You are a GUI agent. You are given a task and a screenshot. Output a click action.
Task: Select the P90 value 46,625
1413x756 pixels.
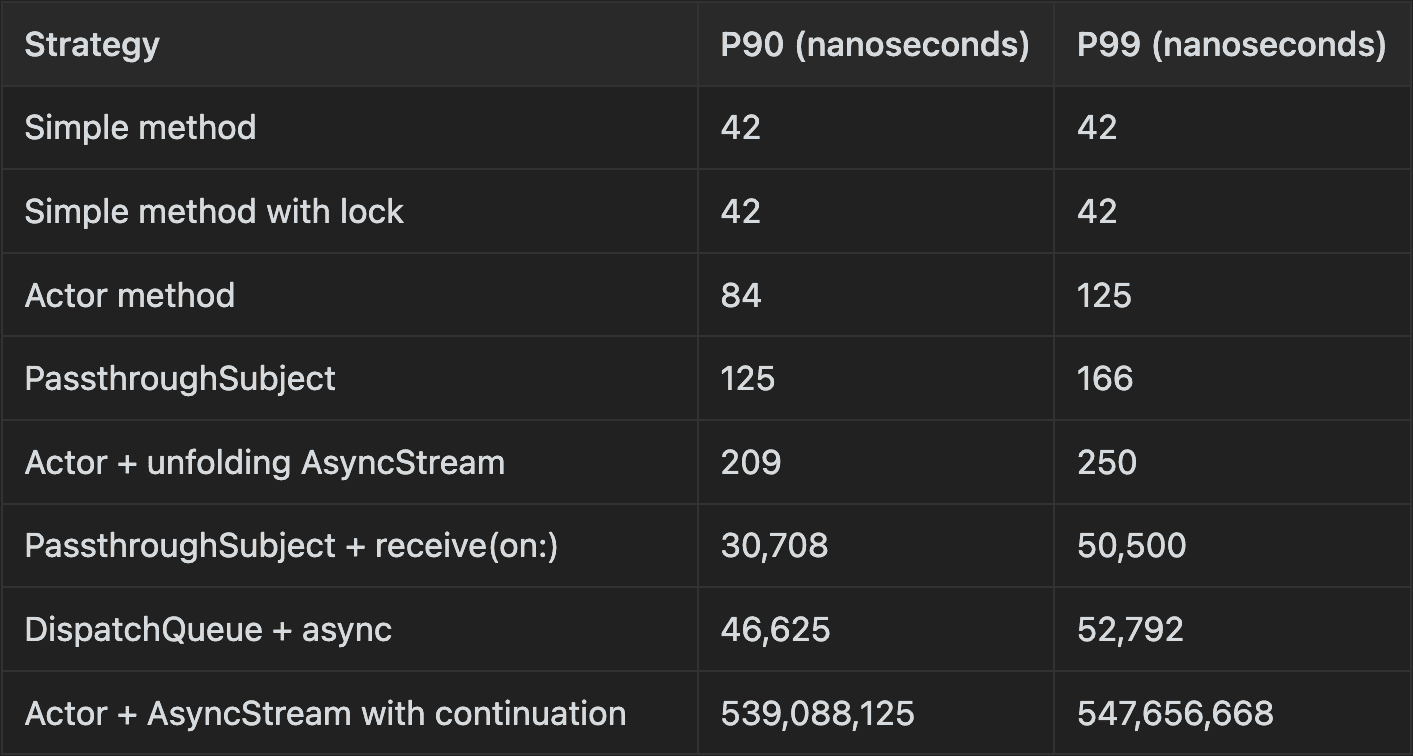(x=775, y=630)
